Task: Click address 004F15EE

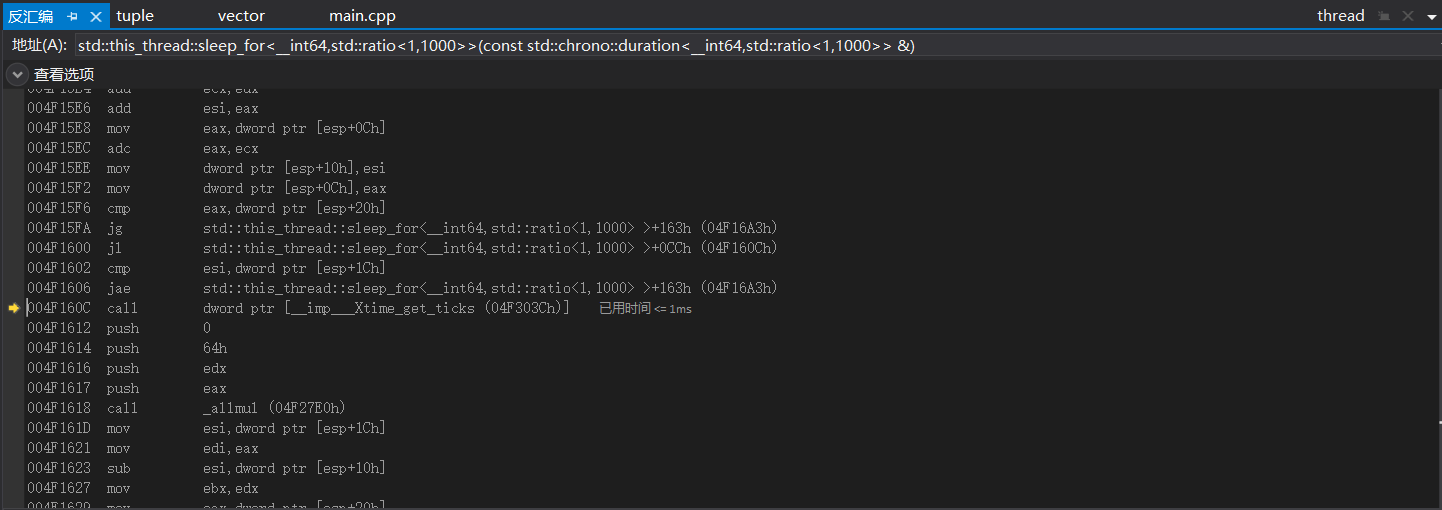Action: click(59, 168)
